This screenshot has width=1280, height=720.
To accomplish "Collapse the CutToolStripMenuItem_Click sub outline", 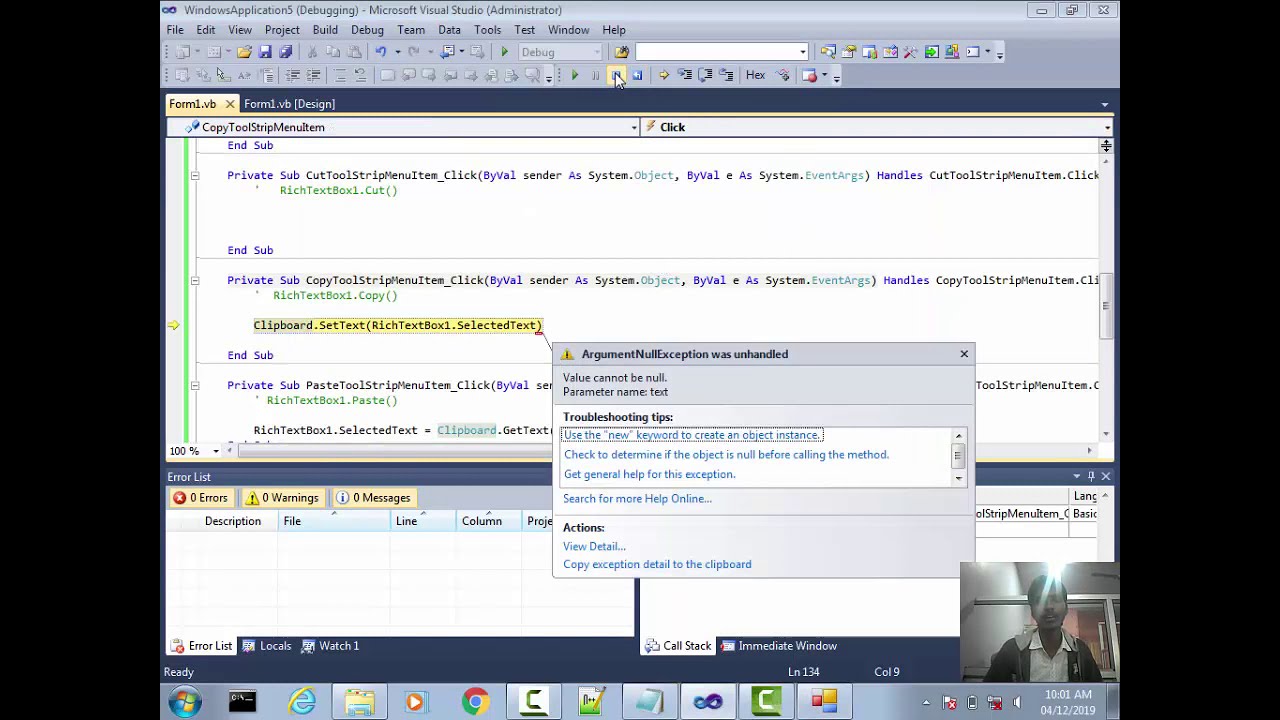I will [195, 176].
